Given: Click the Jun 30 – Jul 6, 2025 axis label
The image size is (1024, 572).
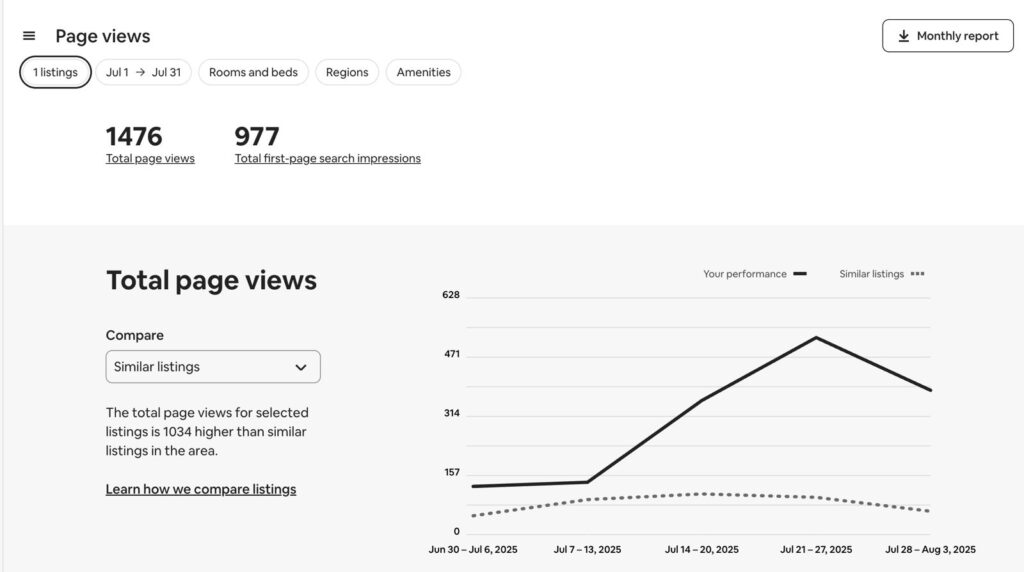Looking at the screenshot, I should (473, 549).
